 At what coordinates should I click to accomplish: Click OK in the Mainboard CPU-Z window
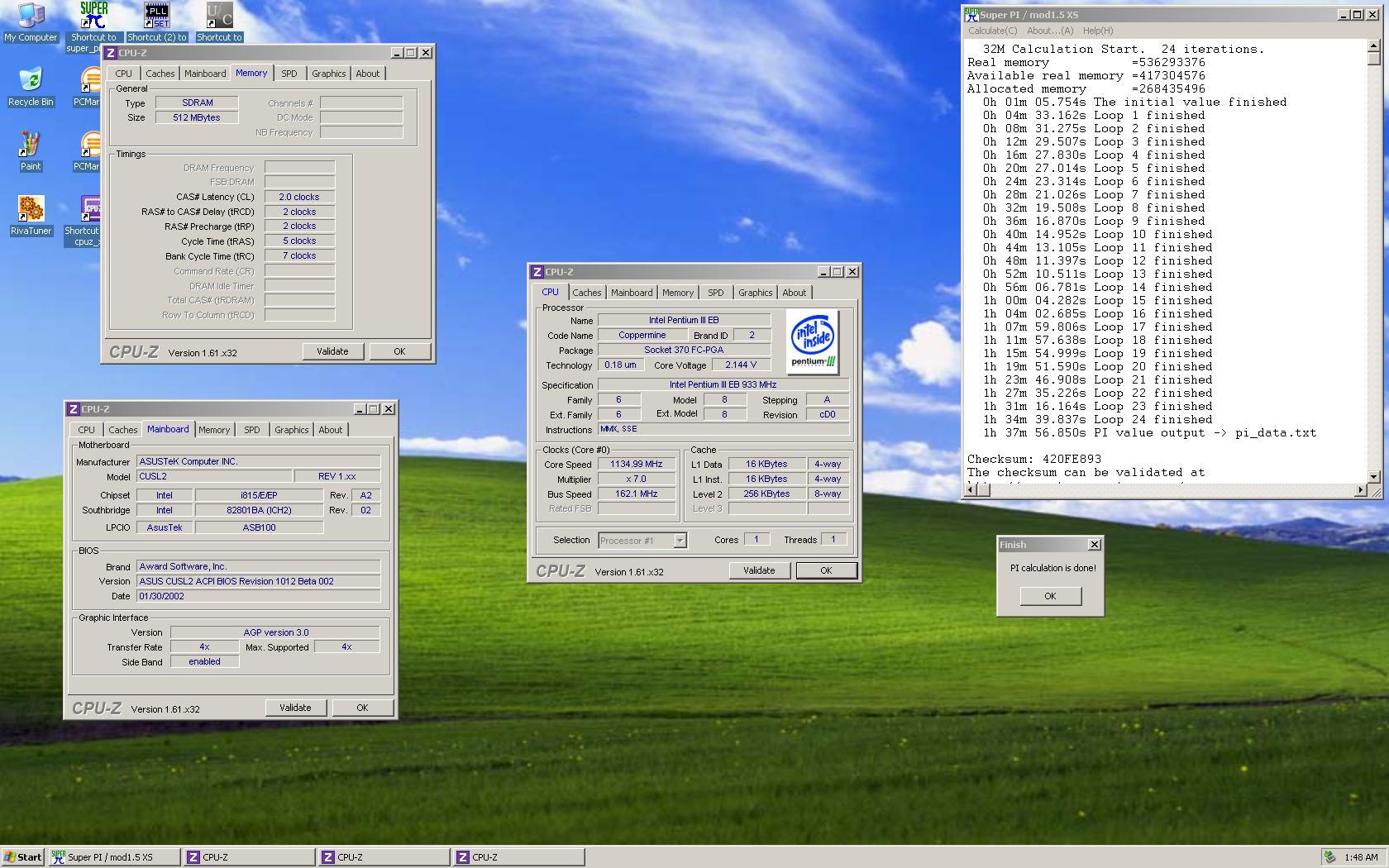pyautogui.click(x=362, y=708)
